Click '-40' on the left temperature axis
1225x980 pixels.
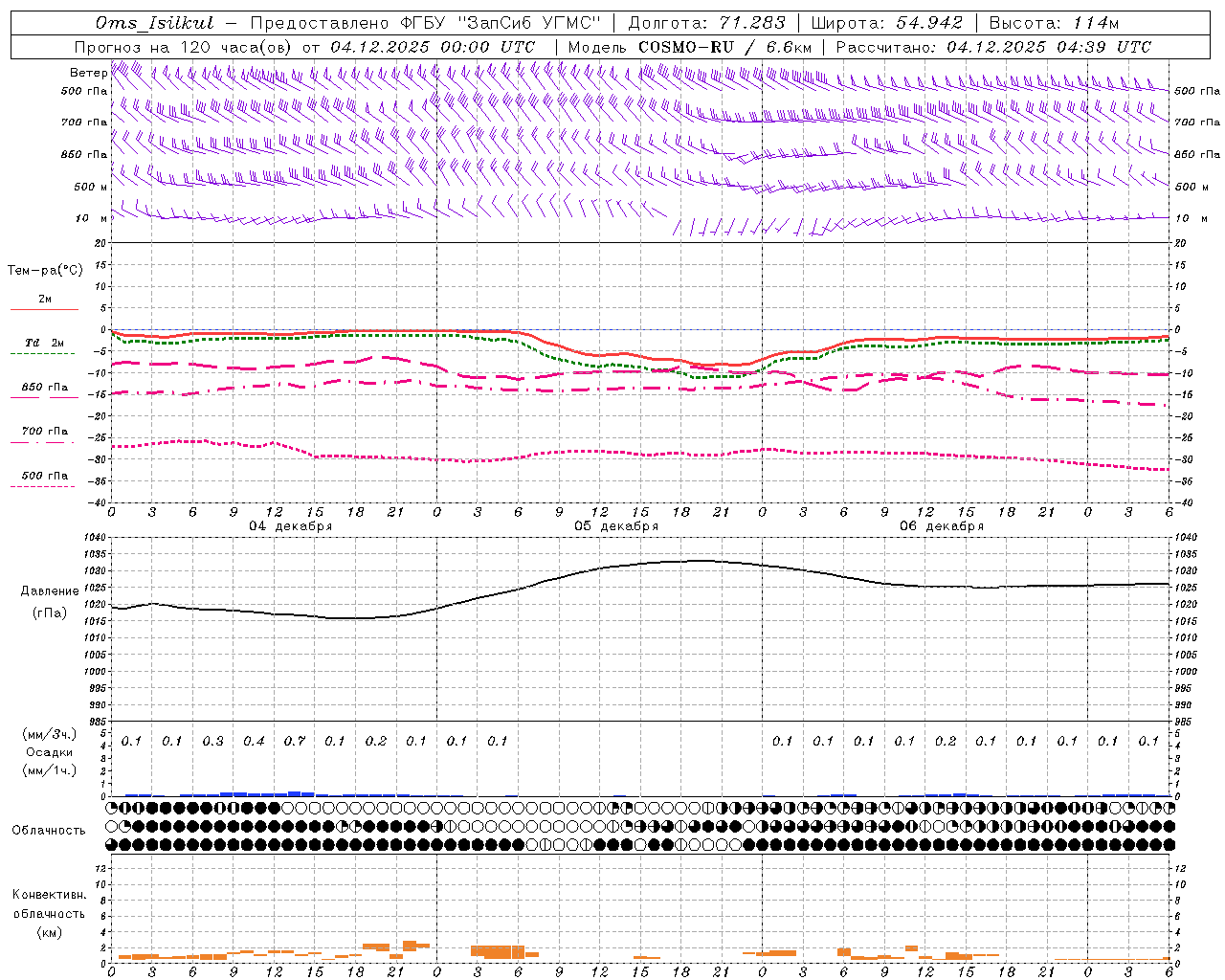(x=97, y=502)
